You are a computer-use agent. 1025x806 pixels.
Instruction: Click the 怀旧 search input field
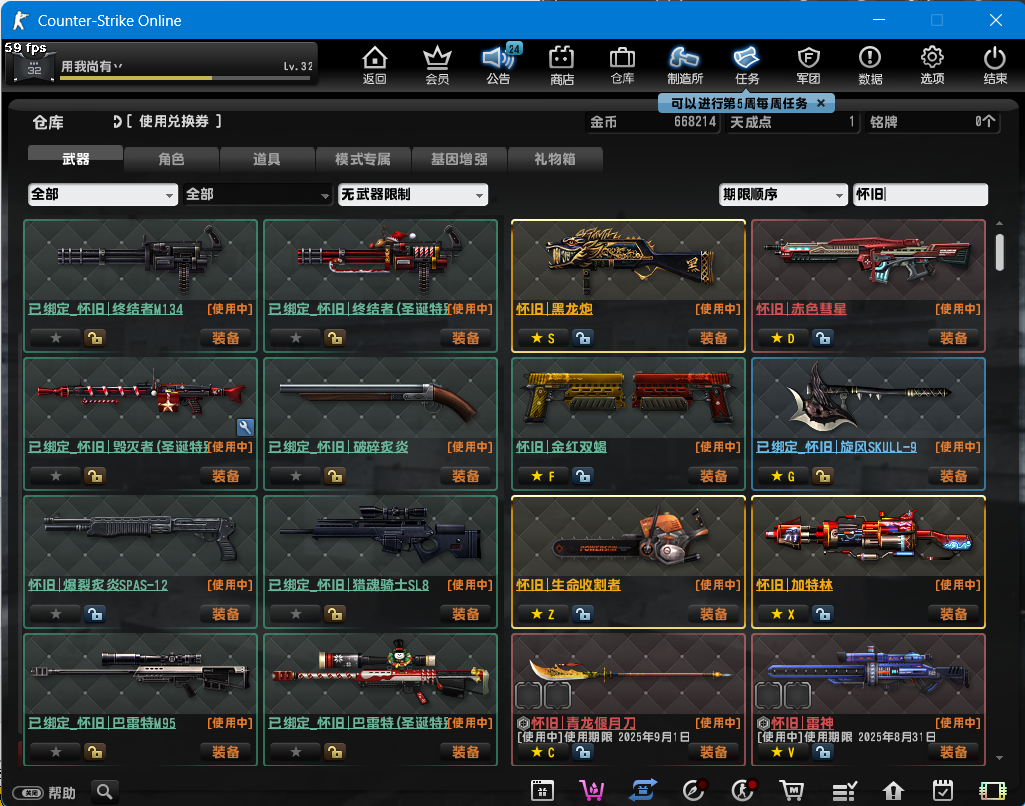[x=920, y=194]
